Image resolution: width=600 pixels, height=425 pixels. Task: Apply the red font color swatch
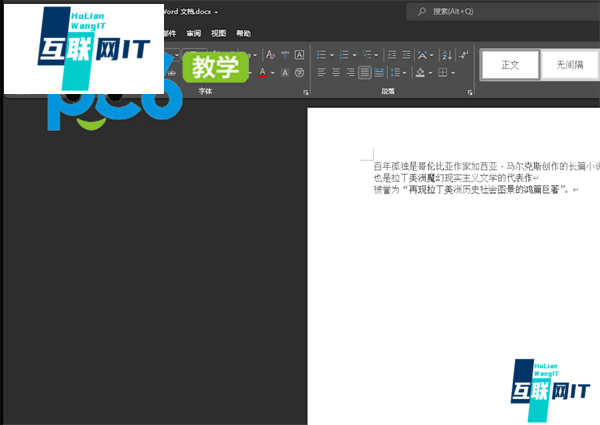pyautogui.click(x=262, y=72)
